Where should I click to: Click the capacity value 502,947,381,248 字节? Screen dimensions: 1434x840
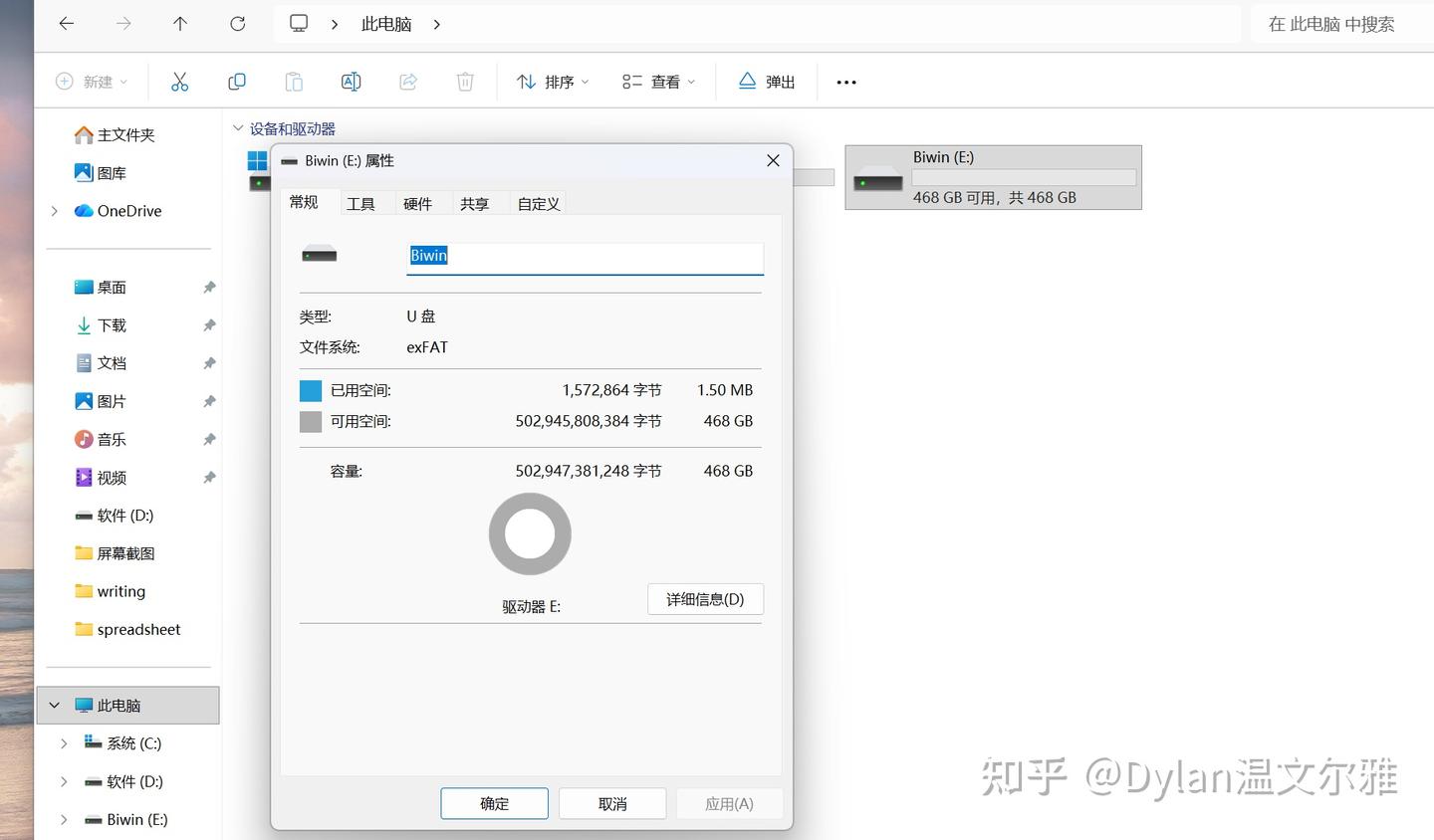click(x=589, y=471)
